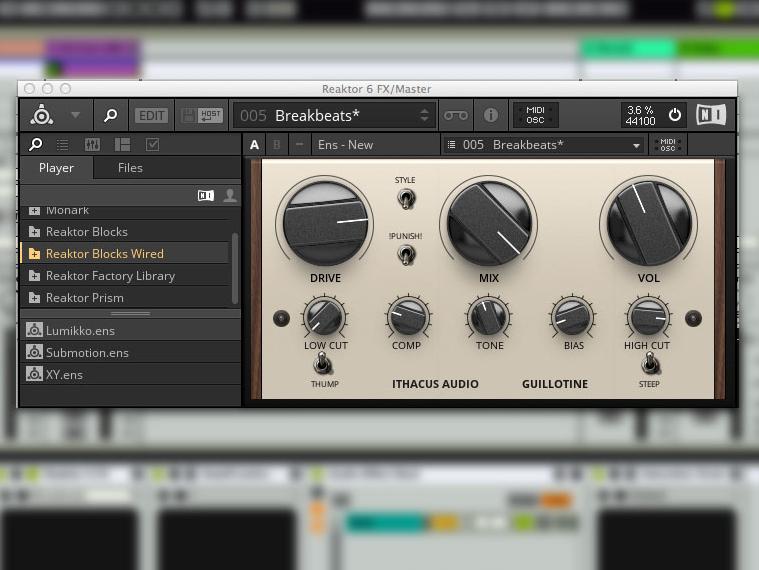Open the Reaktor logo main menu
Image resolution: width=759 pixels, height=570 pixels.
42,115
